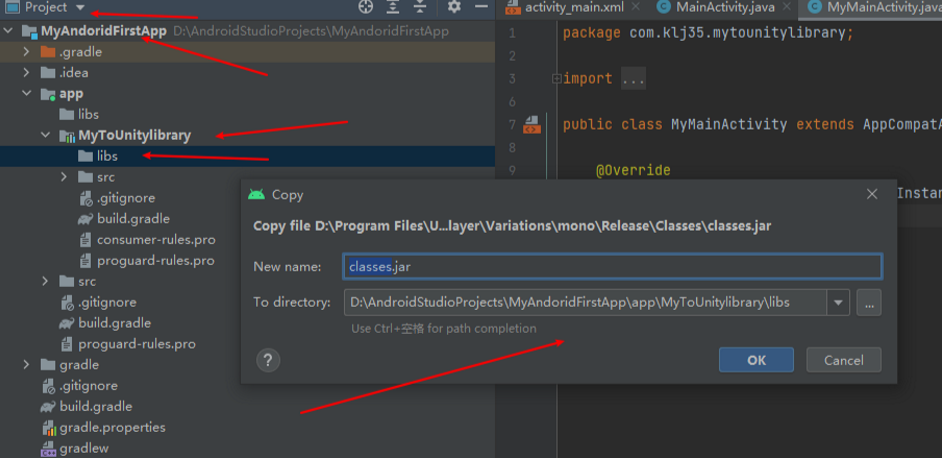Click the gradlew file icon
The image size is (942, 458).
click(47, 448)
